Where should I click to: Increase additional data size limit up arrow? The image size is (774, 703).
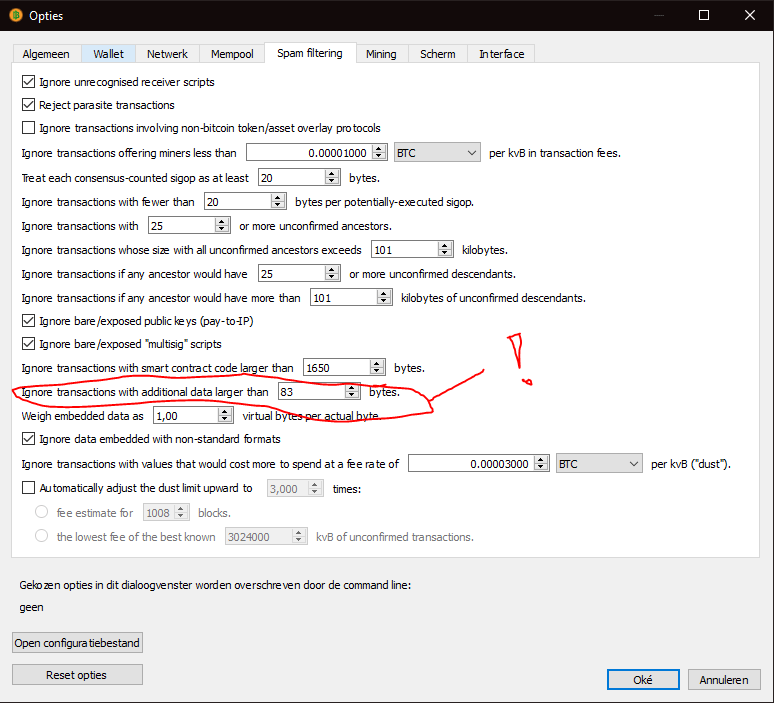click(x=351, y=388)
